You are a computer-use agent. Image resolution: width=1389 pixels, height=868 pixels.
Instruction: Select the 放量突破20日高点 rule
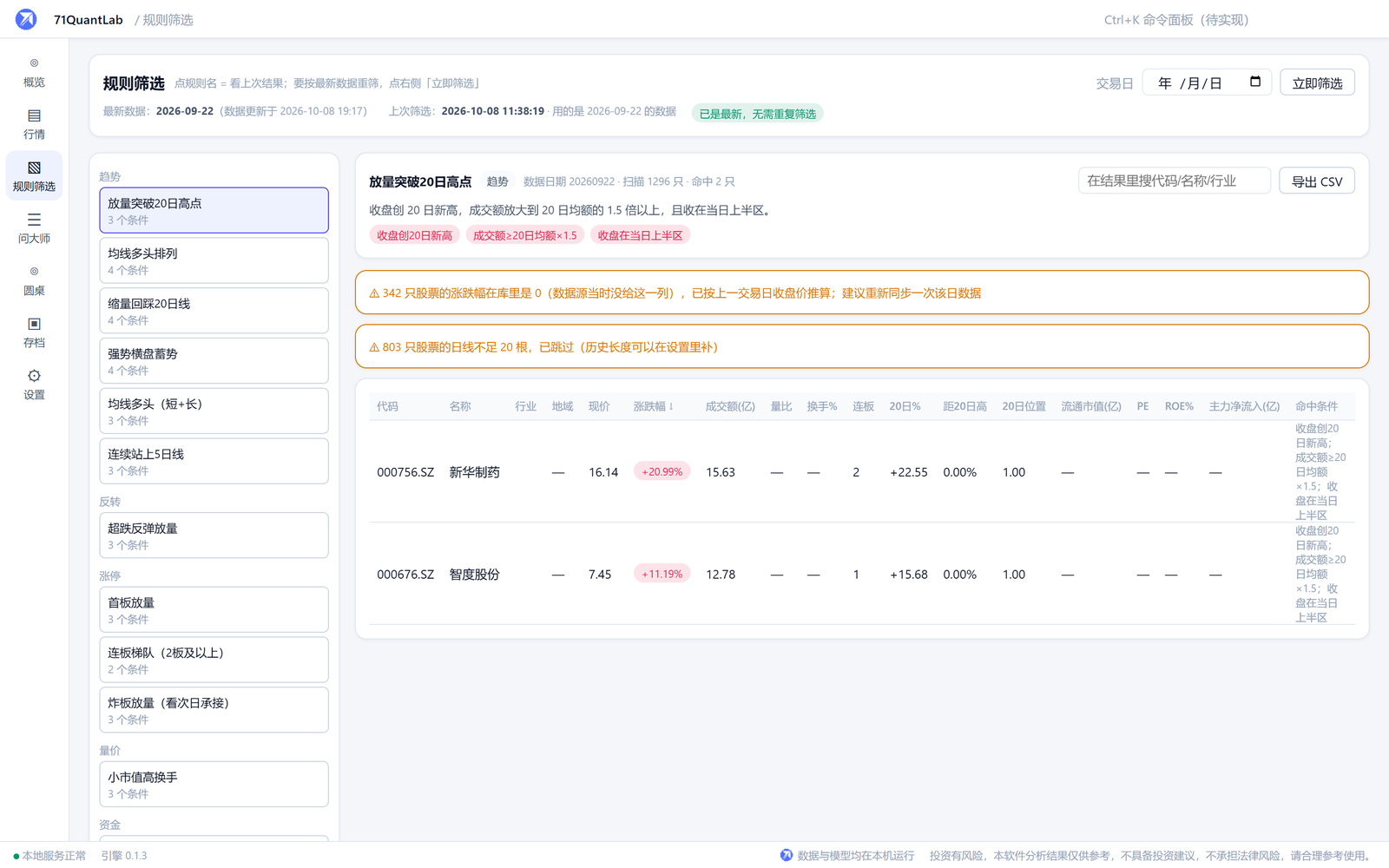(214, 210)
